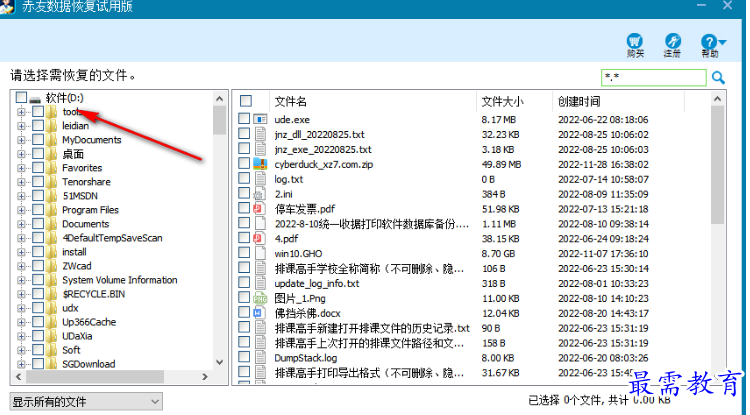Click the win10.GHO file icon

pyautogui.click(x=260, y=253)
